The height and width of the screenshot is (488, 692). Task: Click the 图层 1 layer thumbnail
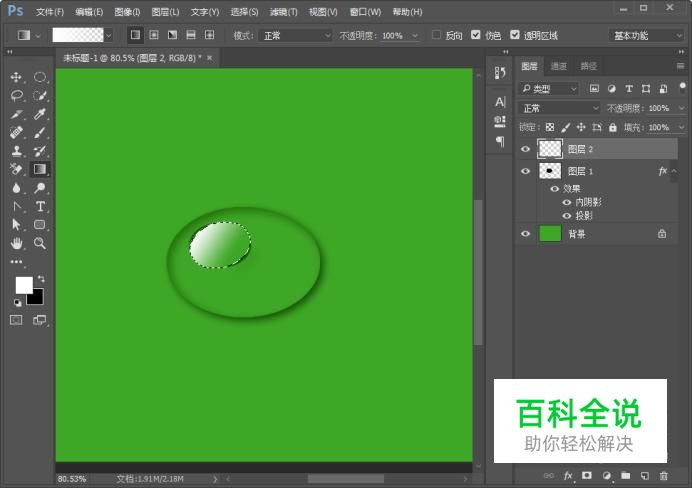(550, 171)
